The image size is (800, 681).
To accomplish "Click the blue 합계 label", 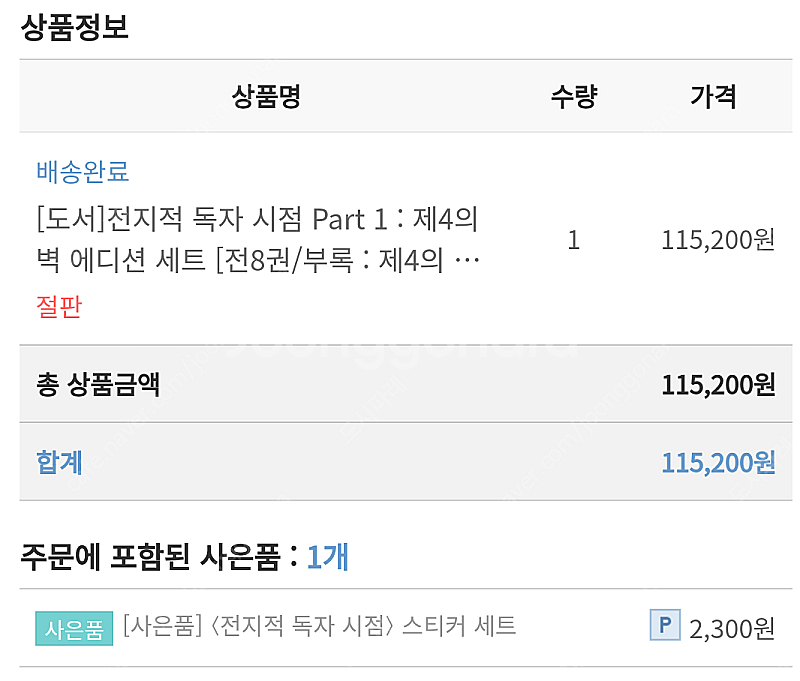I will 60,461.
